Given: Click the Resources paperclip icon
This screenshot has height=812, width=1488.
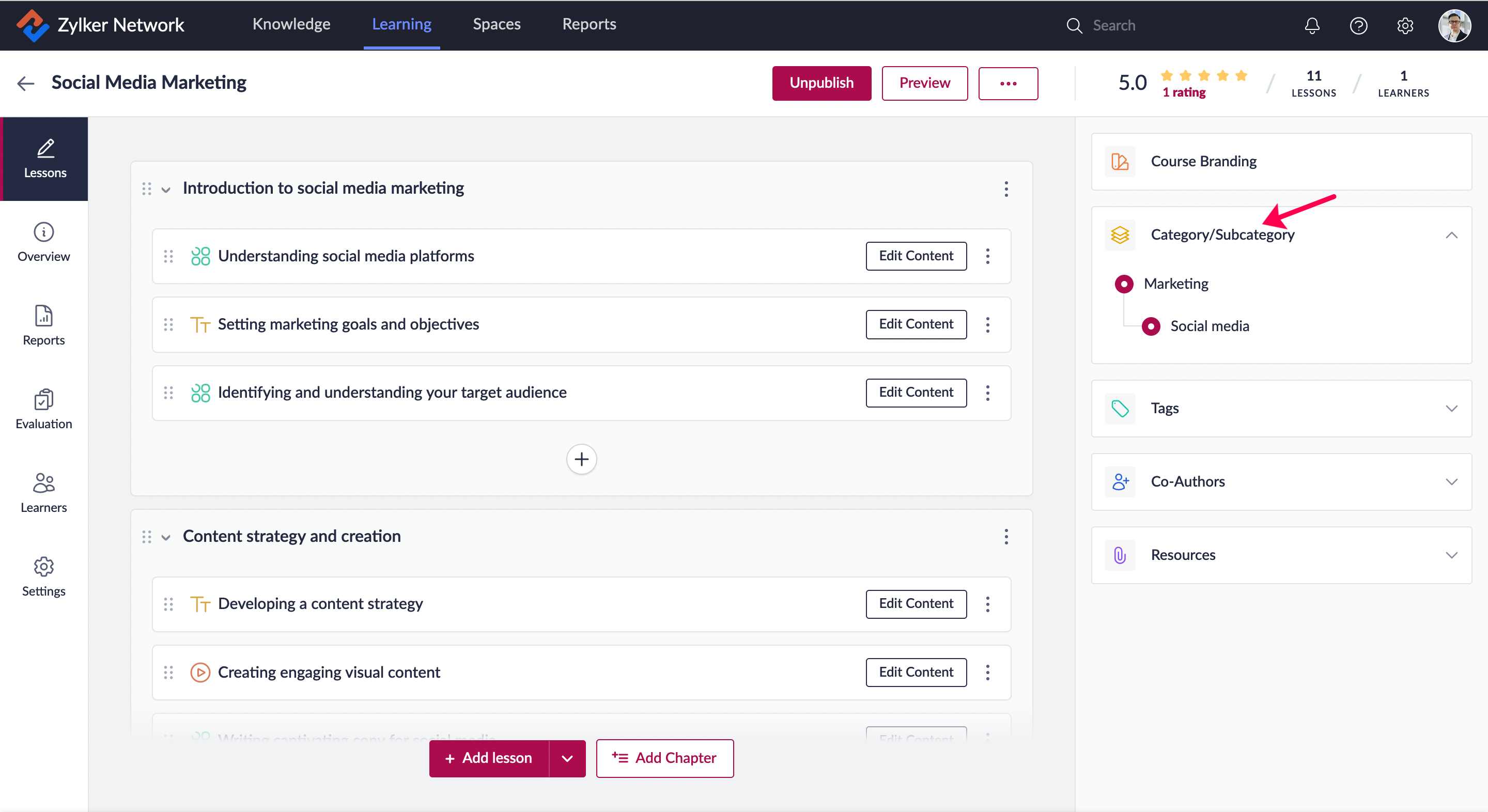Looking at the screenshot, I should pos(1120,555).
